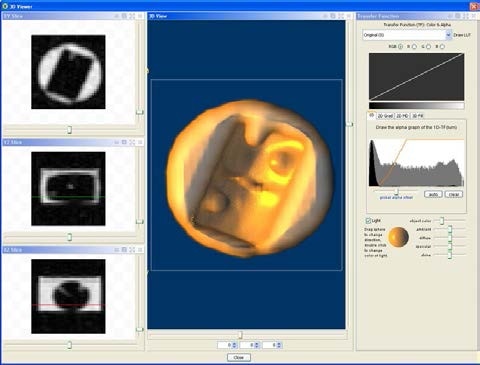This screenshot has width=480, height=365.
Task: Click the XY Slice horizontal position slider
Action: pyautogui.click(x=70, y=129)
